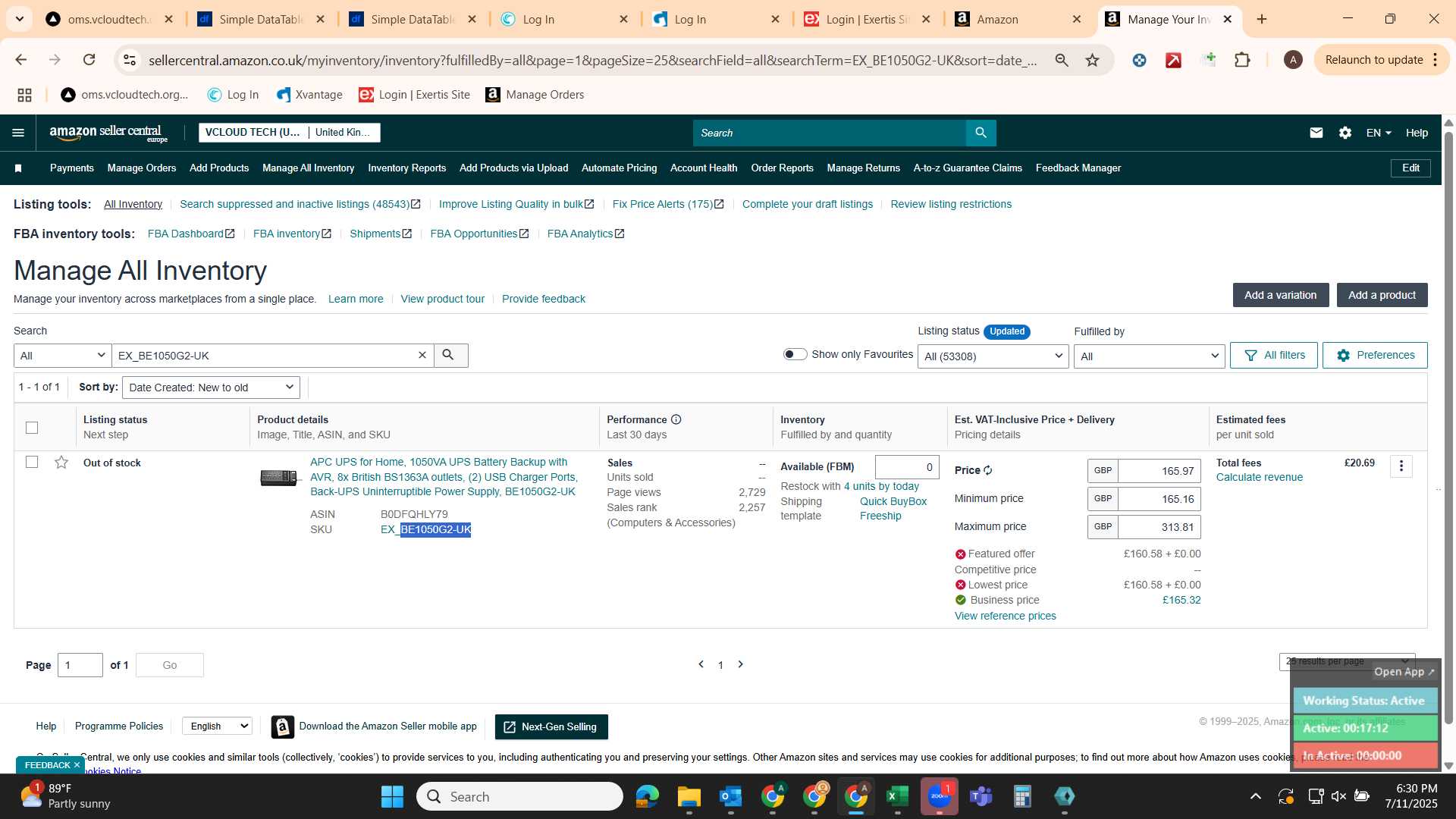
Task: Open the English language selector in footer
Action: 217,726
